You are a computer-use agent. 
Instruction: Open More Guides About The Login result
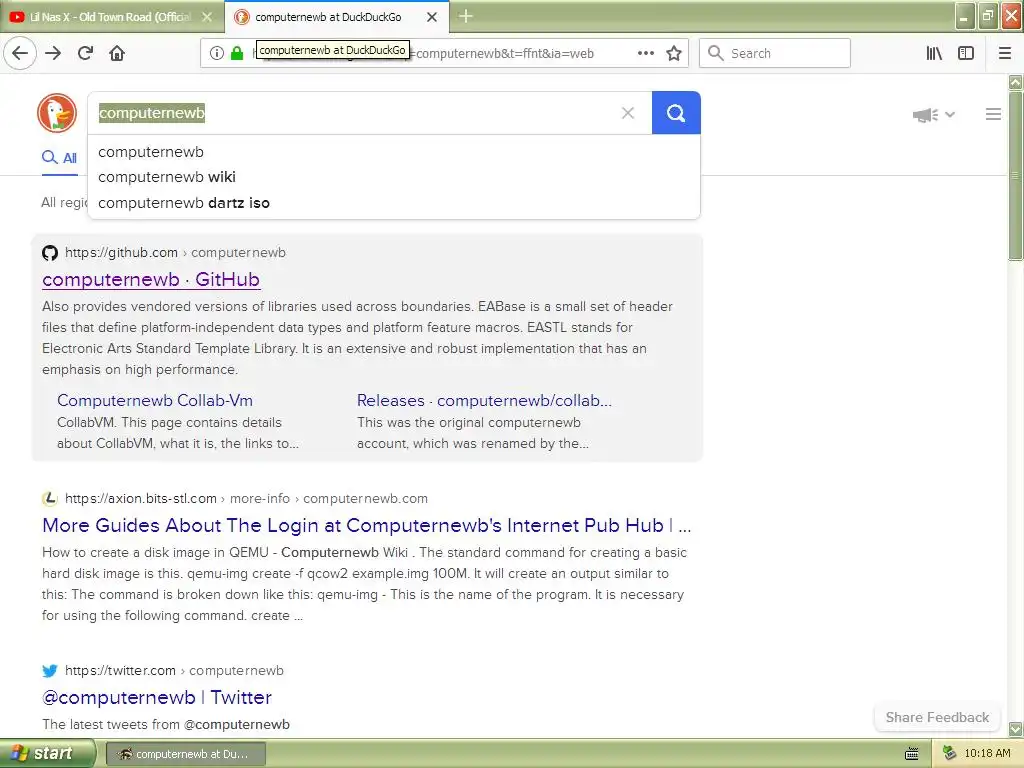click(366, 526)
